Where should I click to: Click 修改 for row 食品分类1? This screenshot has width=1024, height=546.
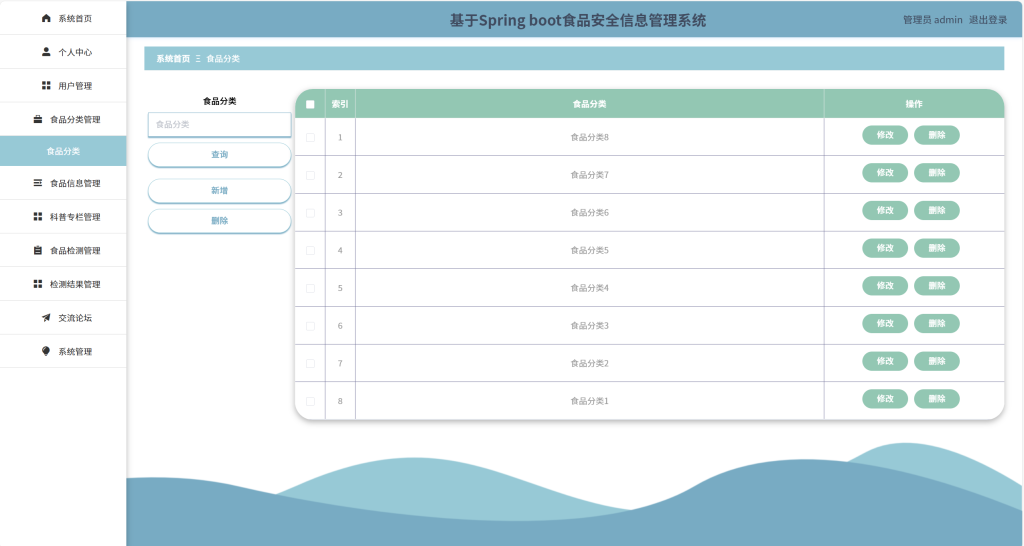(885, 399)
